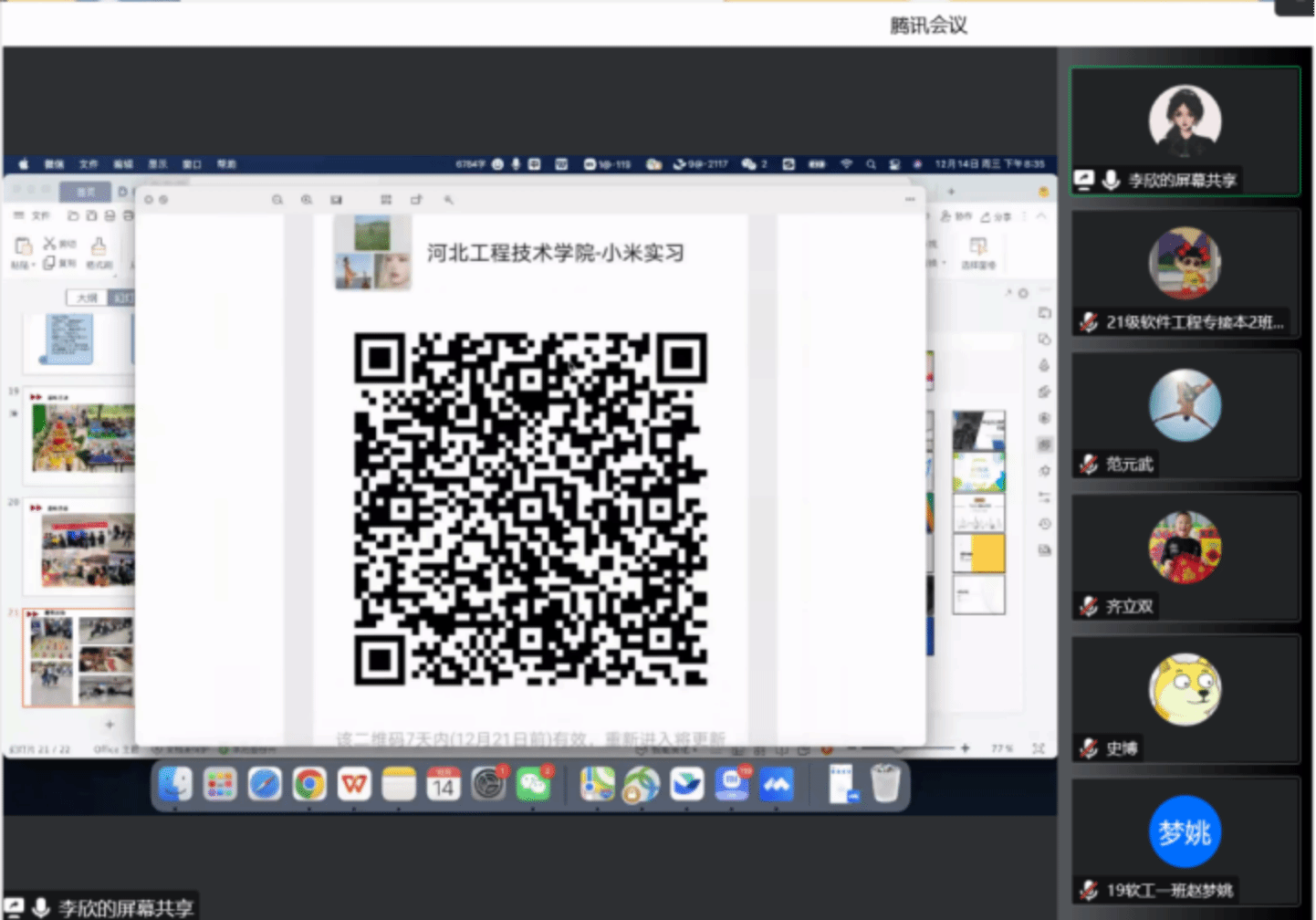Launch Google Chrome from the dock
The image size is (1316, 920).
click(309, 784)
